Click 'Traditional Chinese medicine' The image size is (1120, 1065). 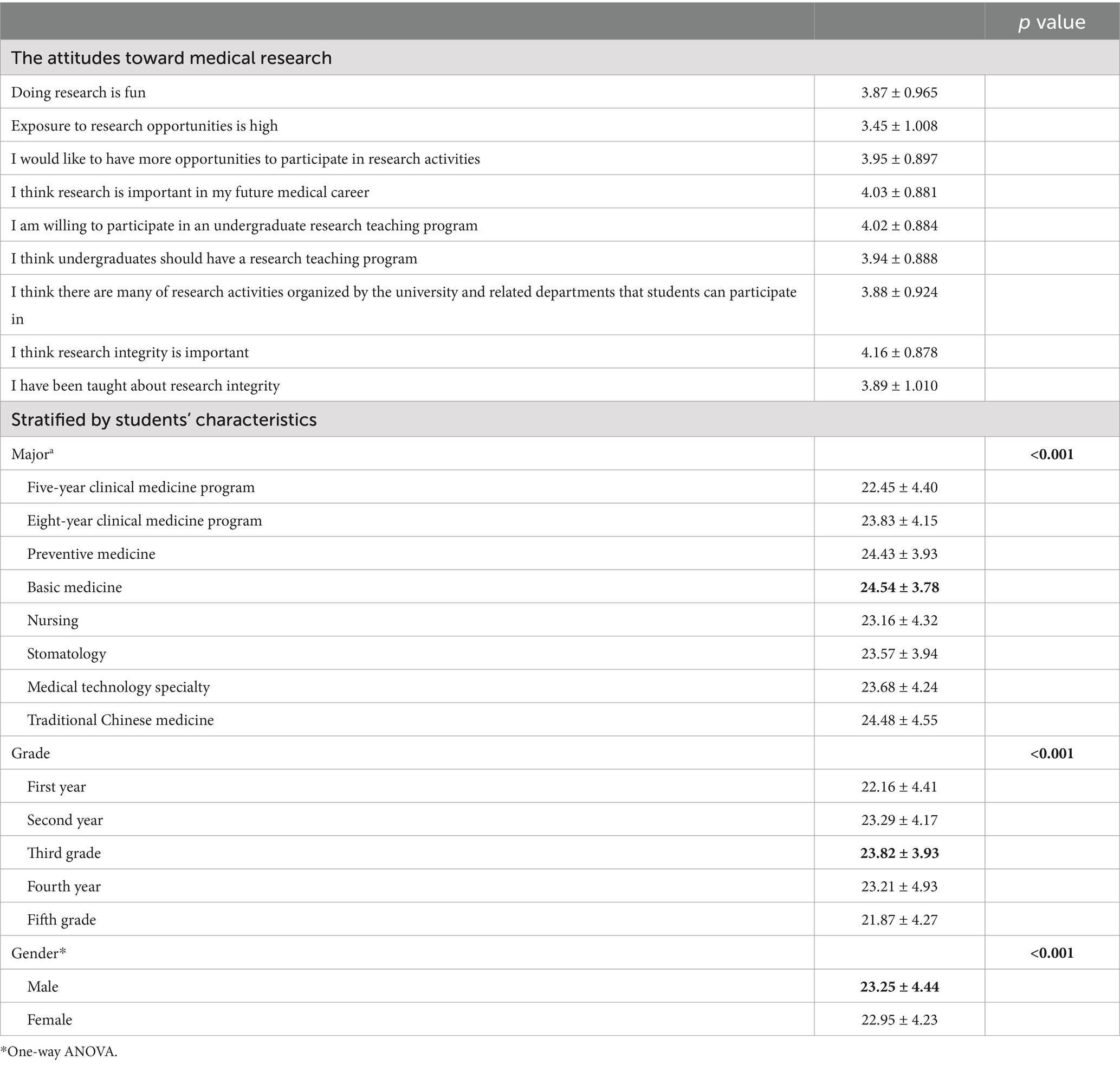[121, 720]
